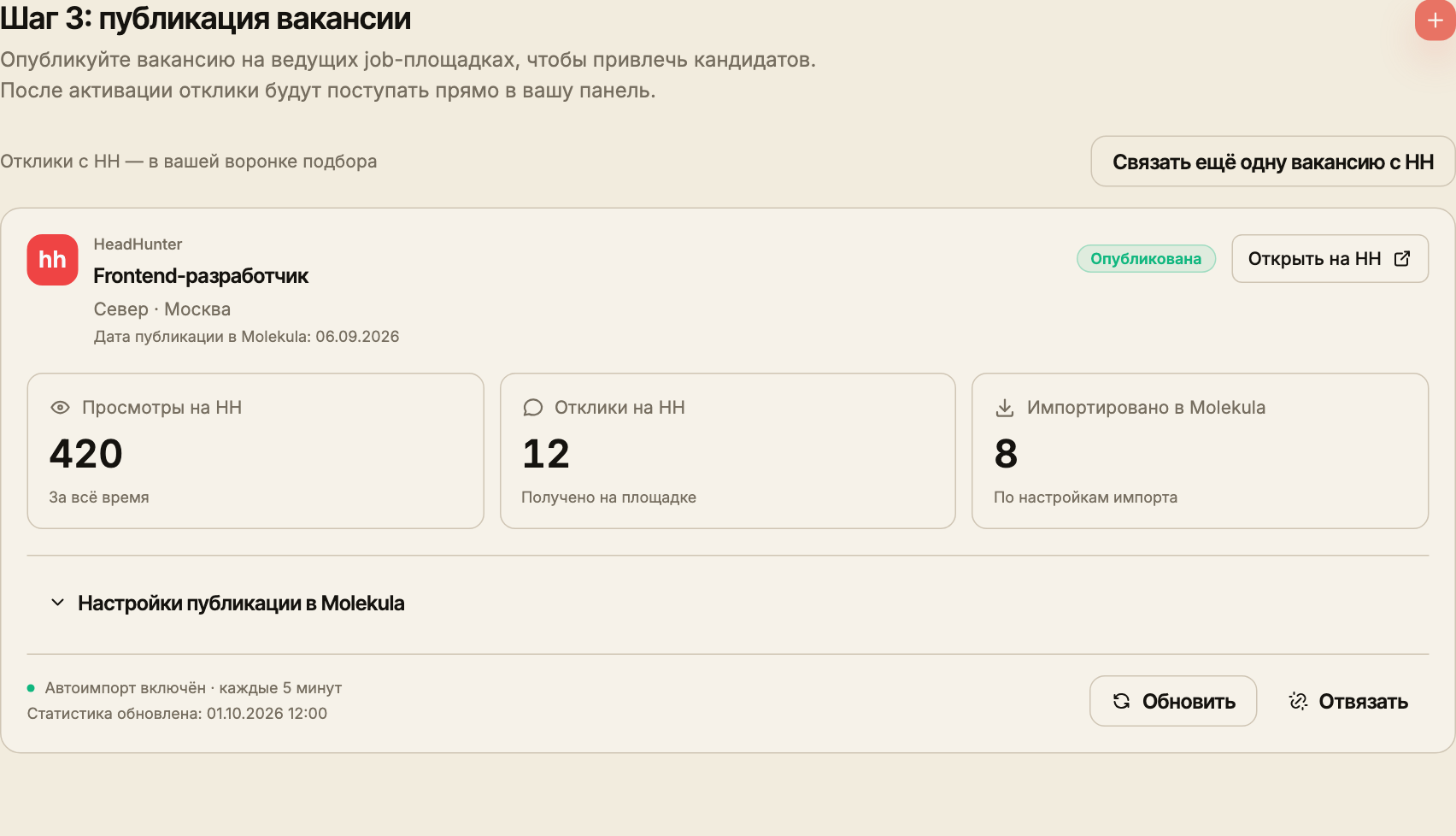Screen dimensions: 1456x836
Task: Click the red plus button
Action: (1435, 21)
